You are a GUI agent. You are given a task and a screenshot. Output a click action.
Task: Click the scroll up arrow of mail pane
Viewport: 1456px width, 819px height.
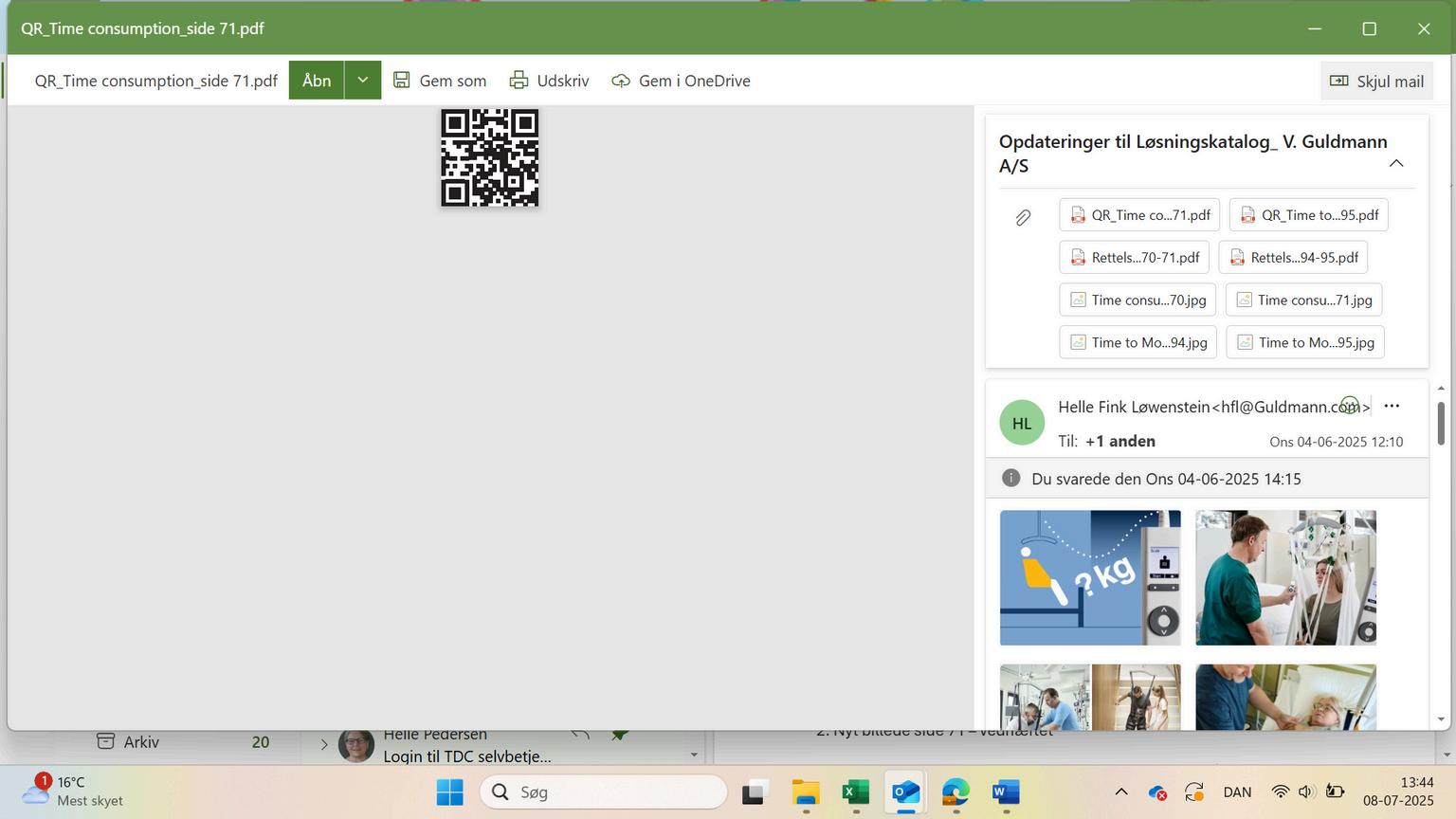click(1441, 389)
